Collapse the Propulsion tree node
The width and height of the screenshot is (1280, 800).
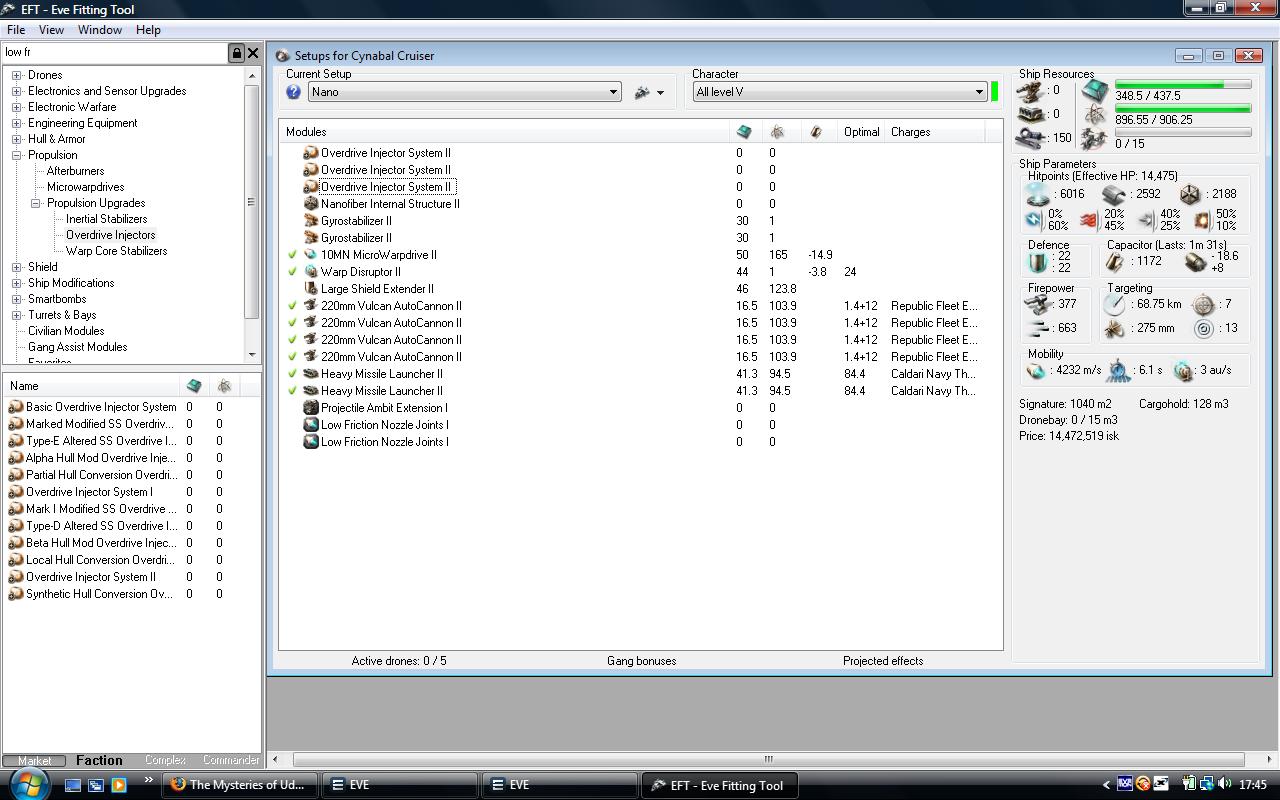[x=17, y=155]
